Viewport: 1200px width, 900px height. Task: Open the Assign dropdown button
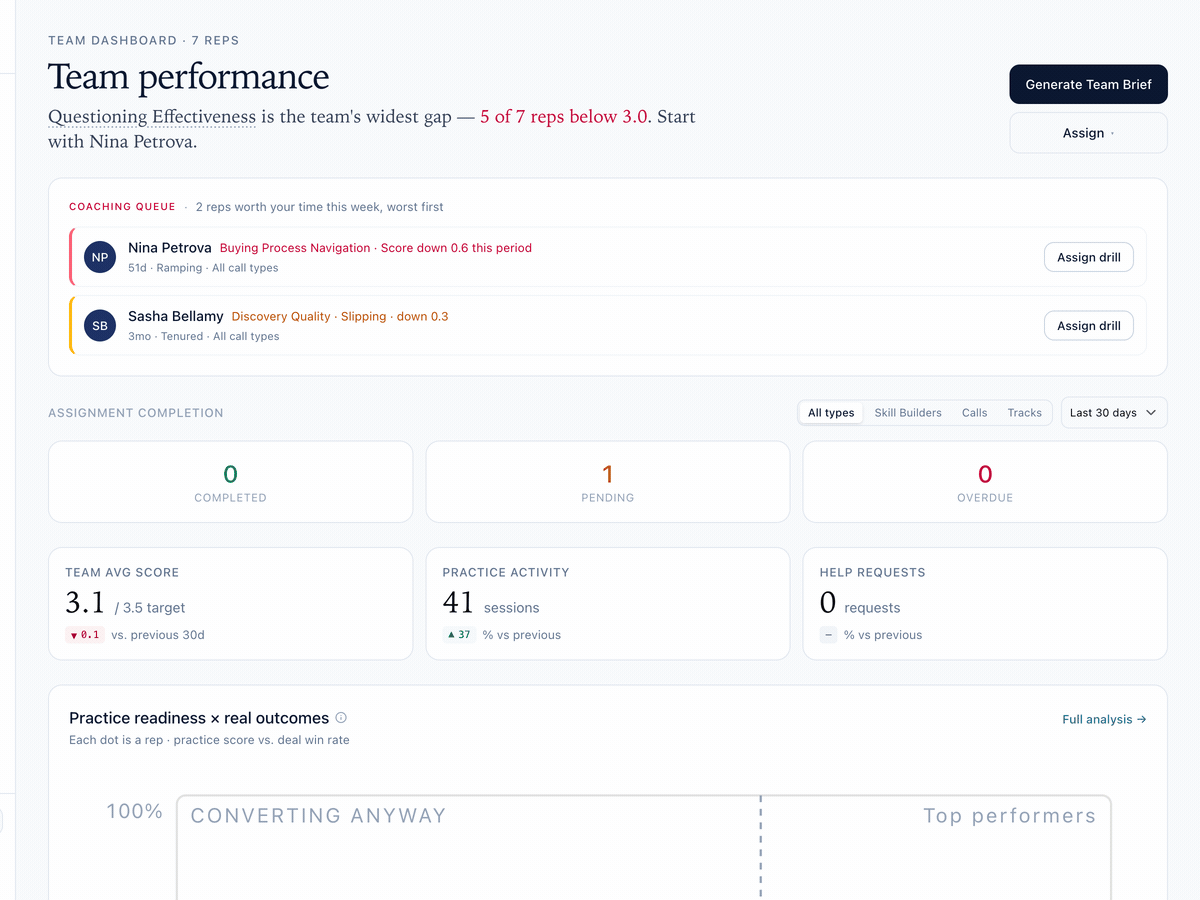(1088, 133)
